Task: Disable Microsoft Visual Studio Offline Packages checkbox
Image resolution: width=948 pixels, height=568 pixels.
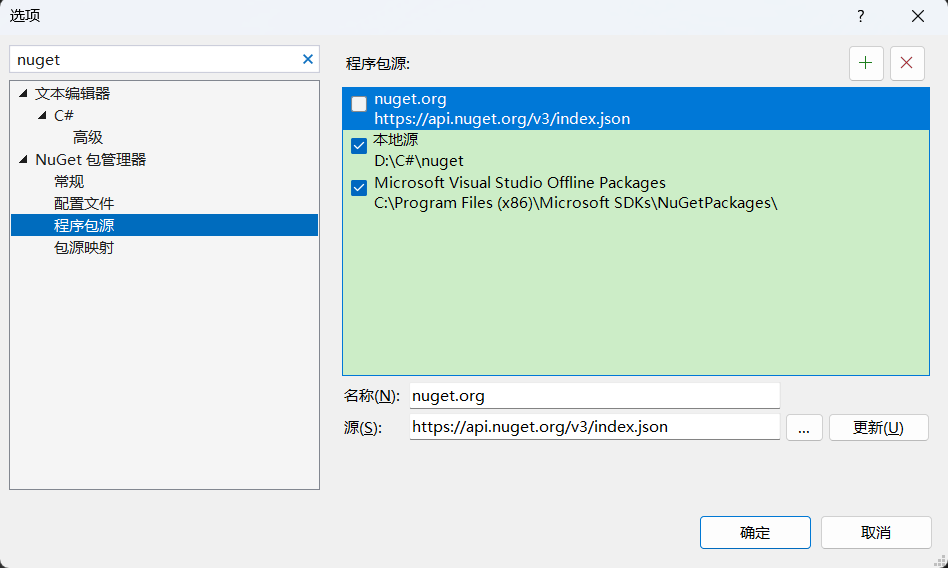Action: coord(359,188)
